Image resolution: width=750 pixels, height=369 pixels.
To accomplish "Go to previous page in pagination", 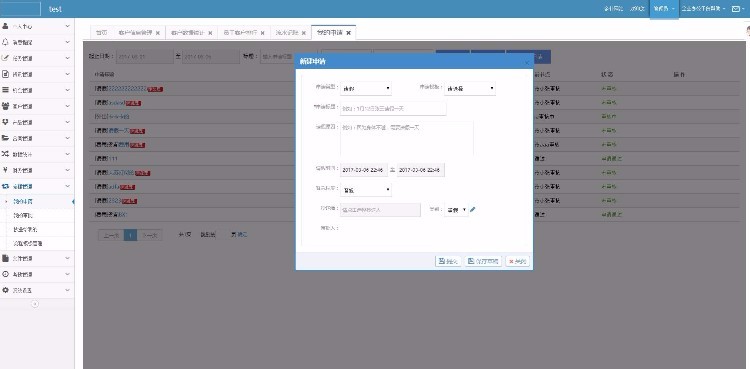I will pyautogui.click(x=111, y=235).
